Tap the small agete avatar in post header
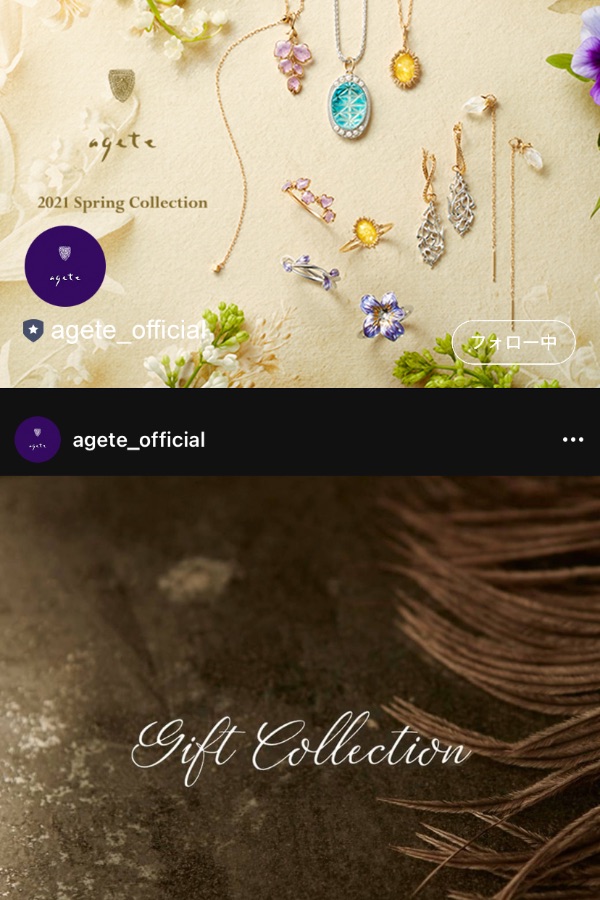The height and width of the screenshot is (900, 600). tap(37, 440)
